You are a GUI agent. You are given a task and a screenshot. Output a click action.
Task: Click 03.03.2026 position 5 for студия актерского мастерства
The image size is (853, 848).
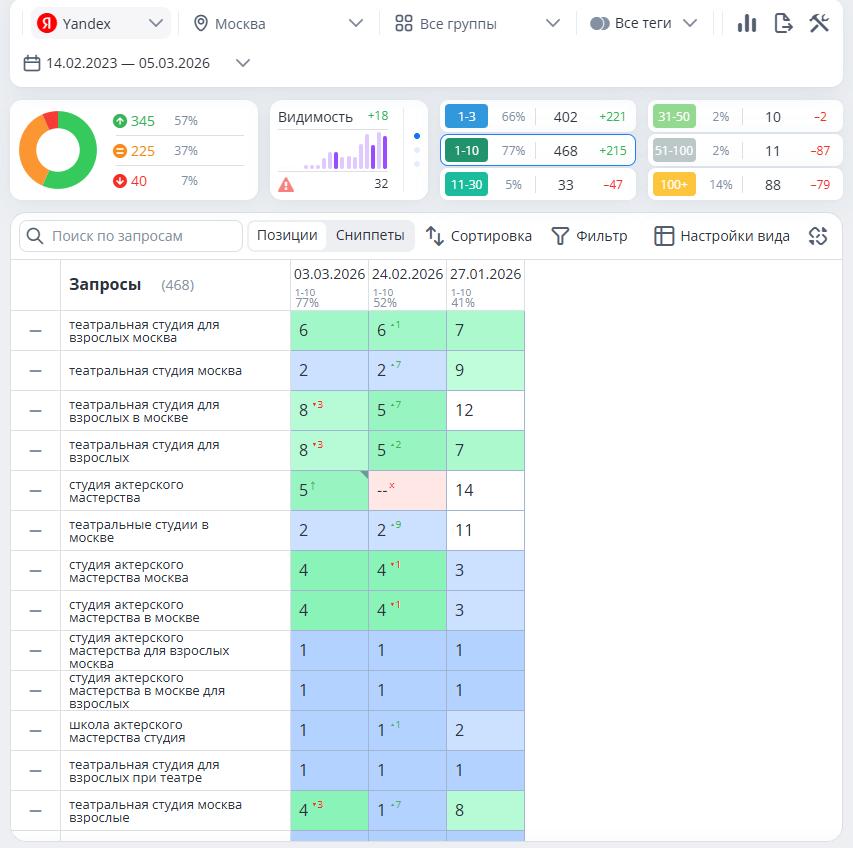(329, 491)
